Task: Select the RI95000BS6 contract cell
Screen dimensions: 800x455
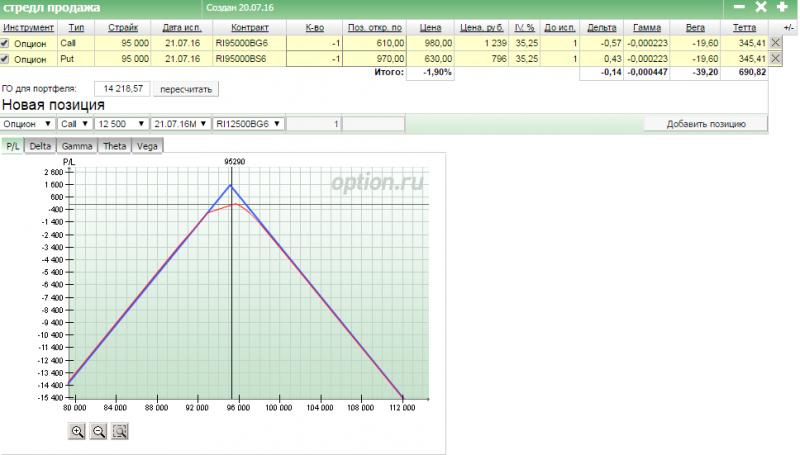Action: coord(249,59)
